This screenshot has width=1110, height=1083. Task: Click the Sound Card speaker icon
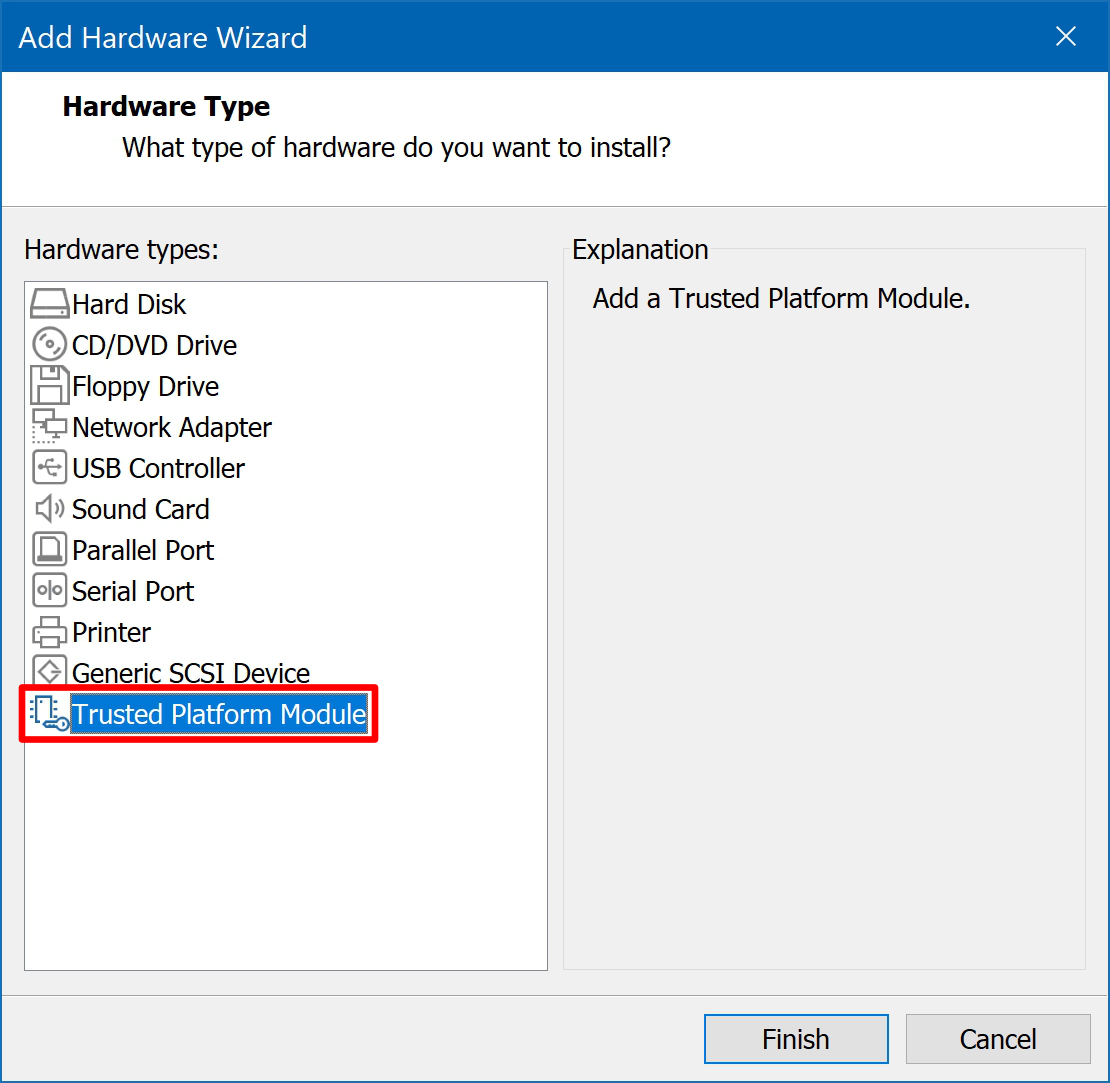[x=50, y=509]
